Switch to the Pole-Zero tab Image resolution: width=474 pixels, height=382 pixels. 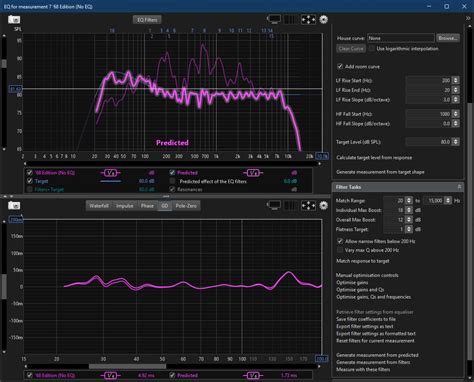point(186,206)
